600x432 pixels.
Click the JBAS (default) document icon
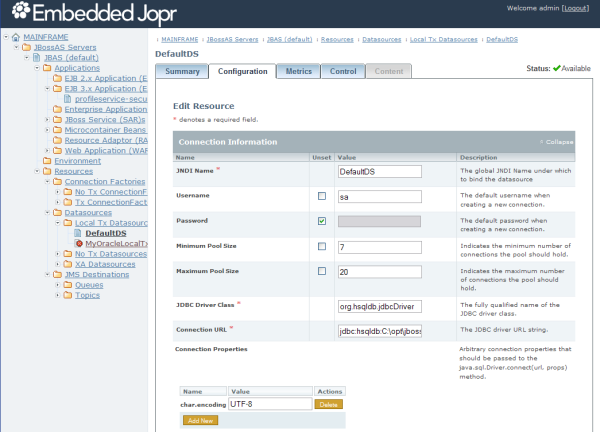[x=36, y=58]
